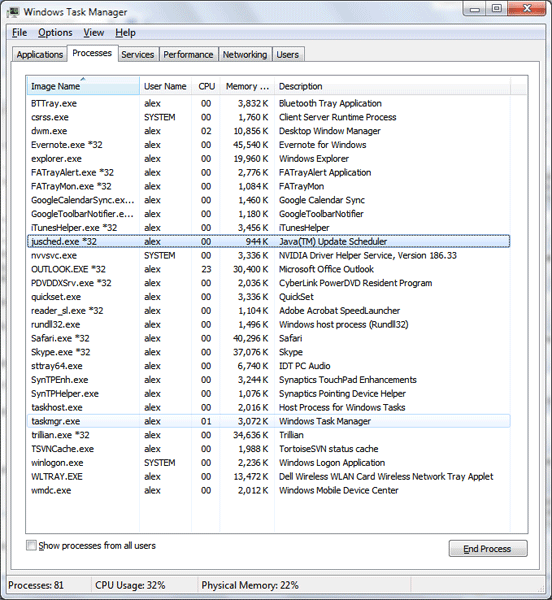Click the 45,540 K memory value
This screenshot has height=600, width=552.
point(251,145)
